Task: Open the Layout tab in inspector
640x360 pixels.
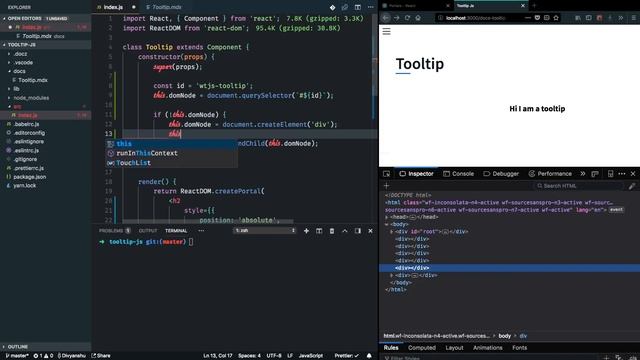Action: [454, 348]
